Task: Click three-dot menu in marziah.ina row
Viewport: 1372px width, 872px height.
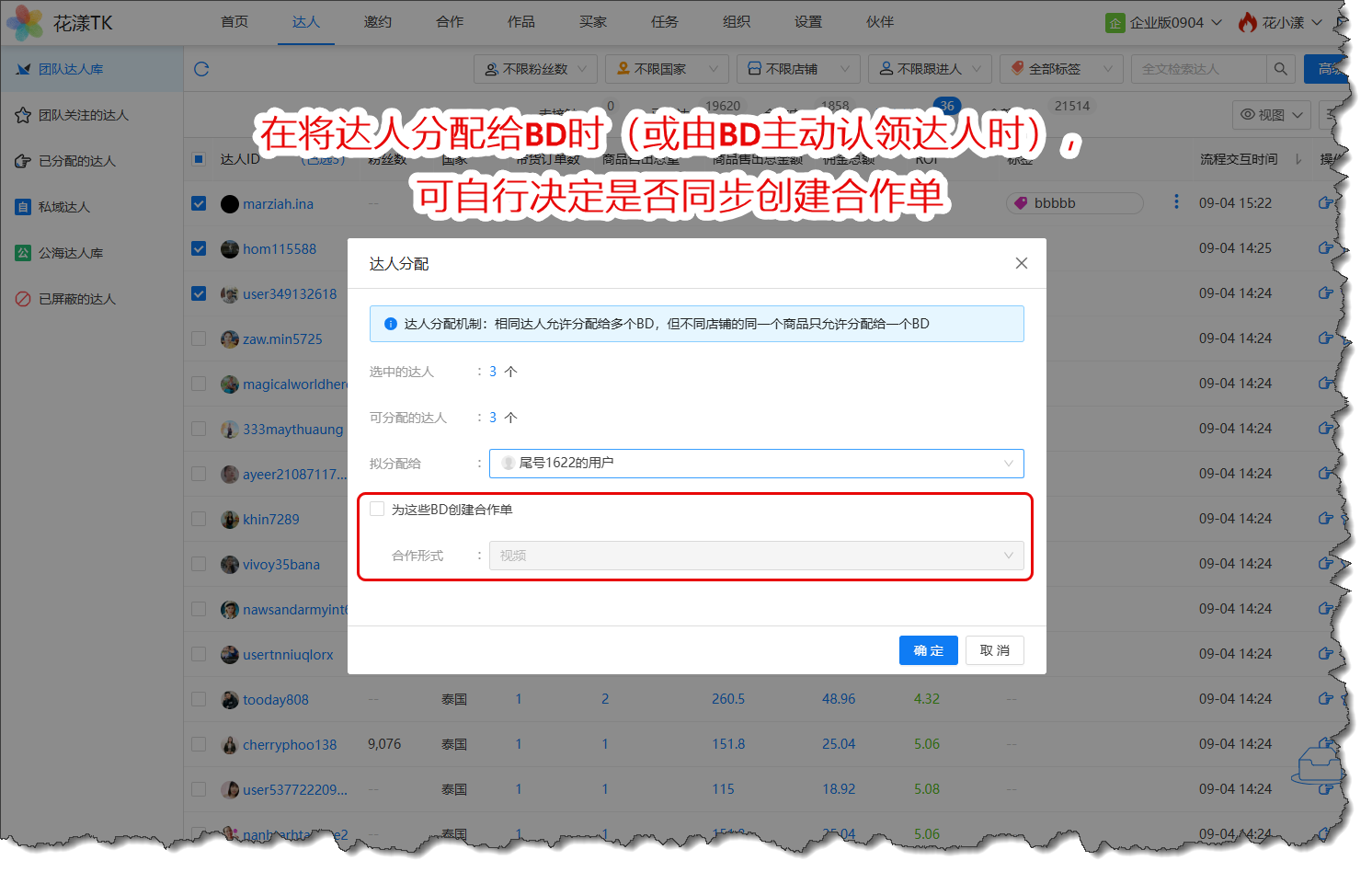Action: pyautogui.click(x=1176, y=201)
